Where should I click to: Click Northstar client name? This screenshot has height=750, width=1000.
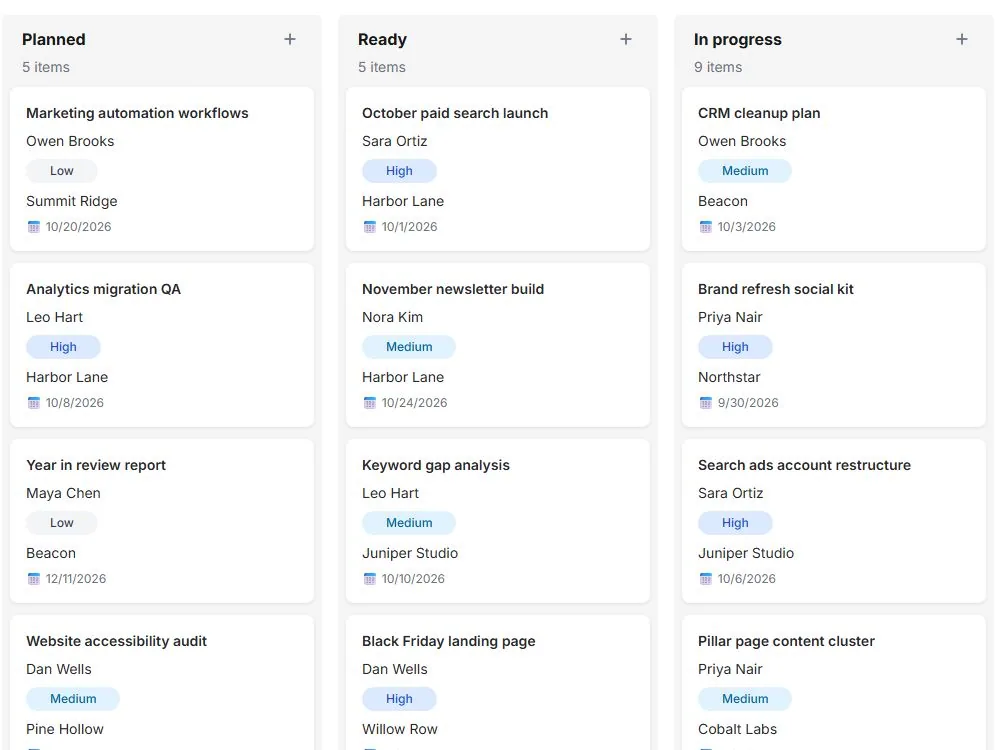[x=729, y=377]
